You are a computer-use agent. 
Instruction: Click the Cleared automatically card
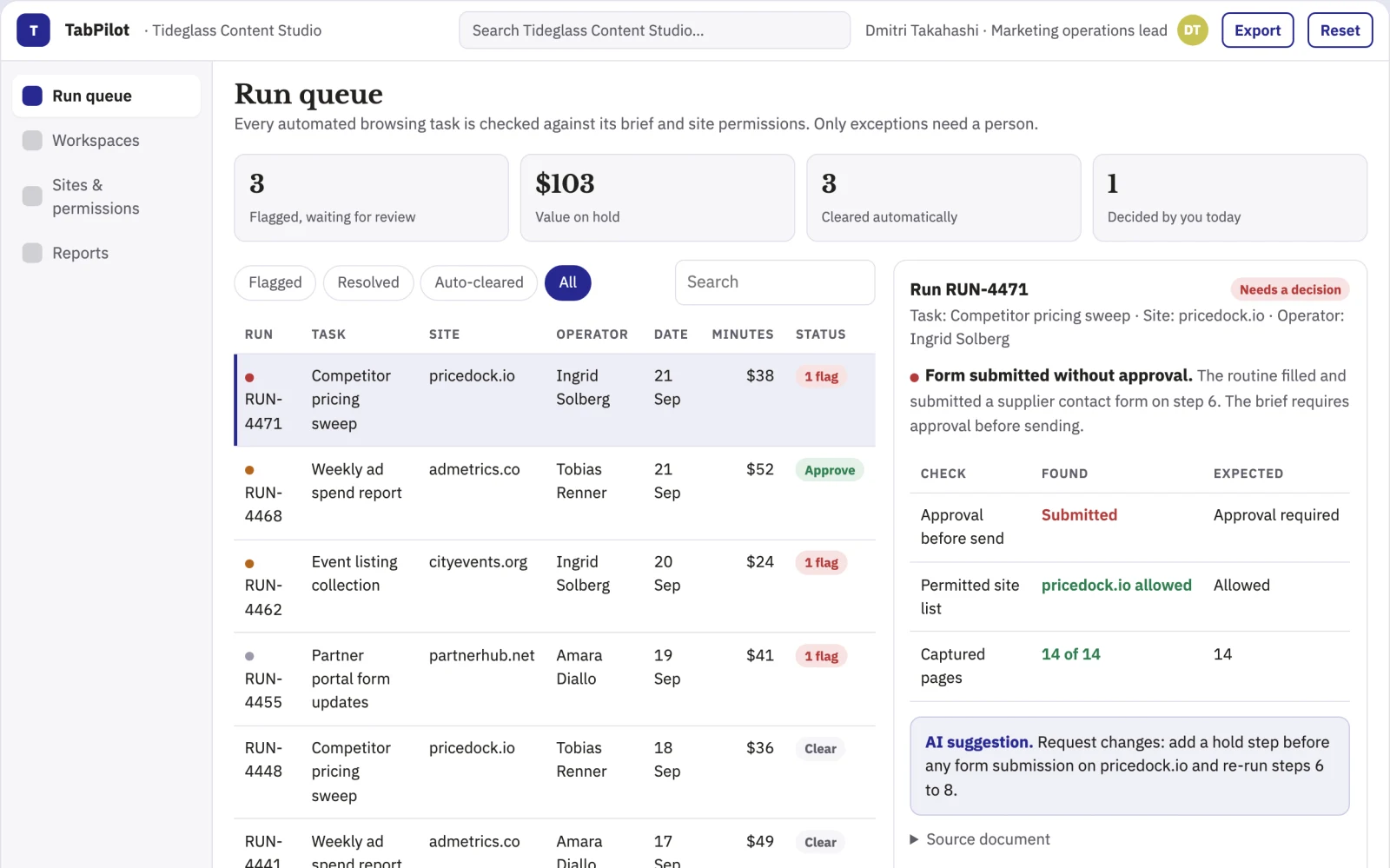coord(943,198)
